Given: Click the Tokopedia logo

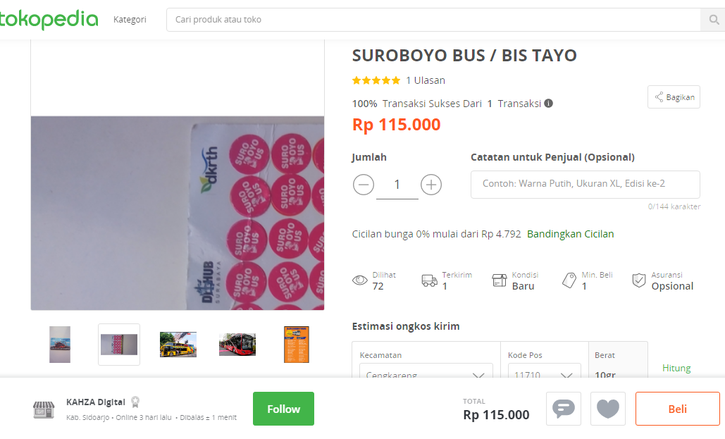Looking at the screenshot, I should click(49, 19).
